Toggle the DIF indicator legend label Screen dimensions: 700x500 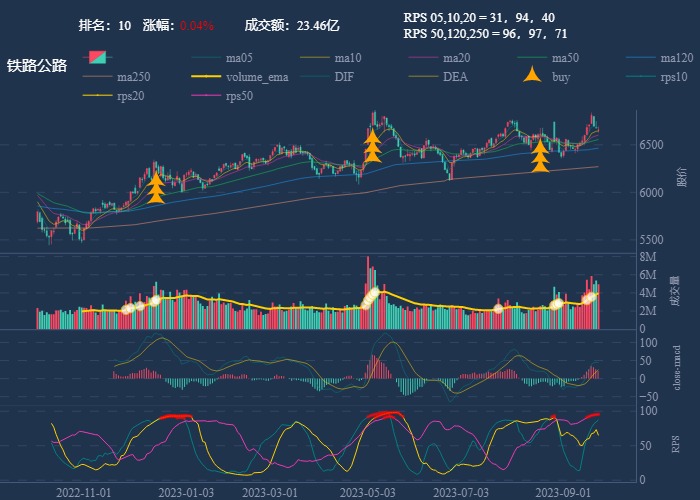pos(343,77)
